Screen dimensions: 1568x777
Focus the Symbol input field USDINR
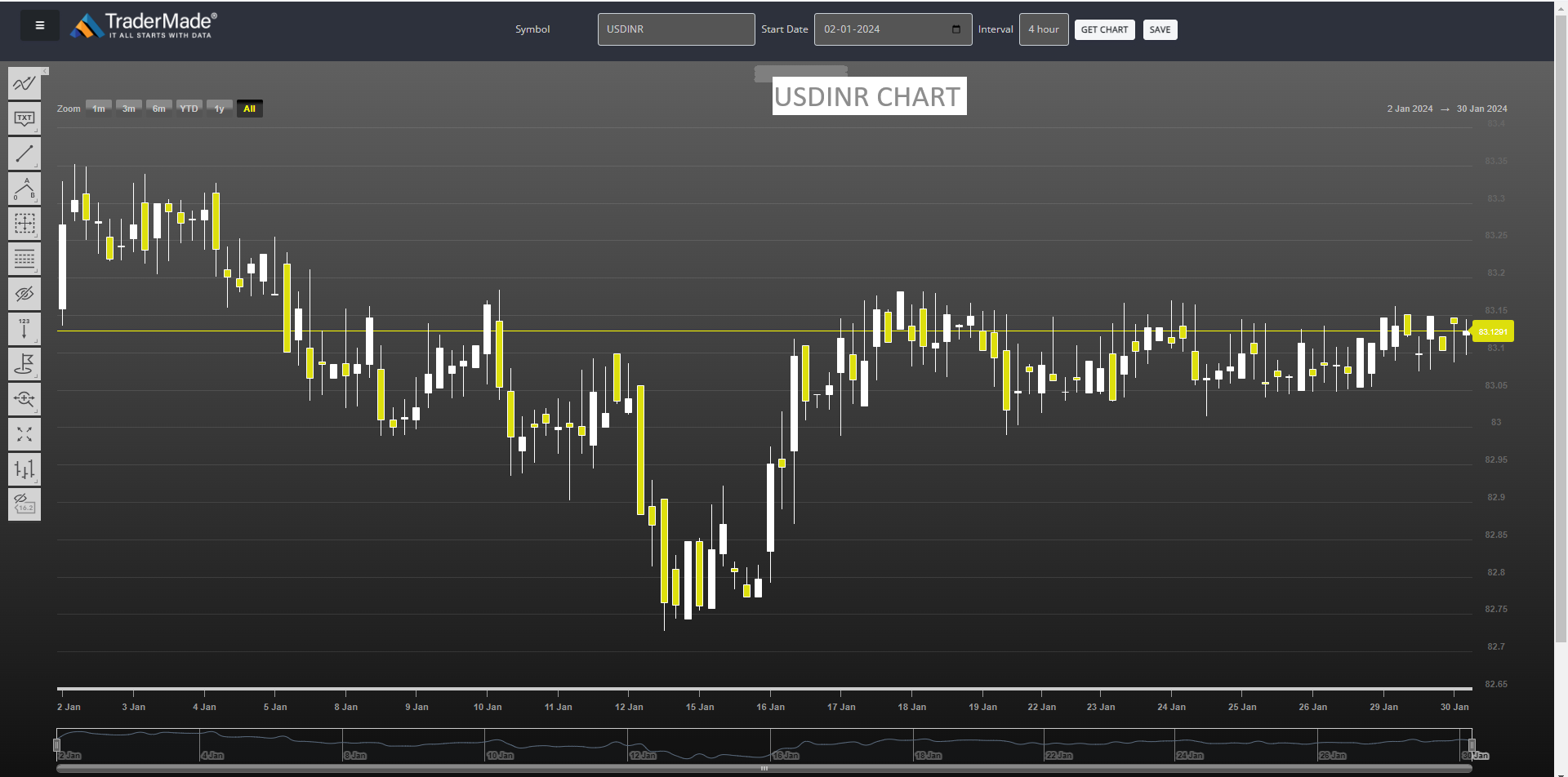[676, 29]
